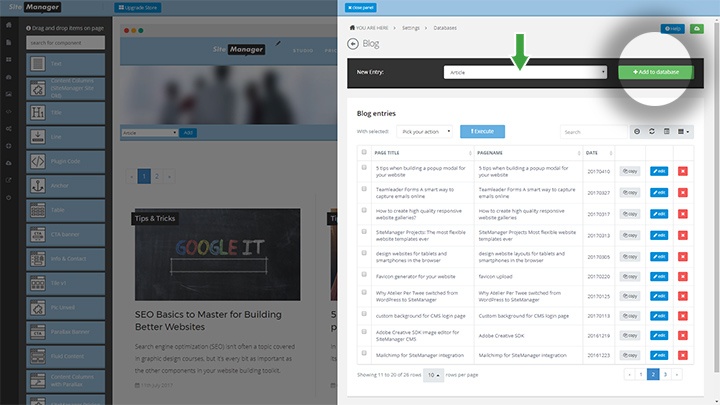Image resolution: width=720 pixels, height=405 pixels.
Task: Select the CTA banner component
Action: [65, 234]
